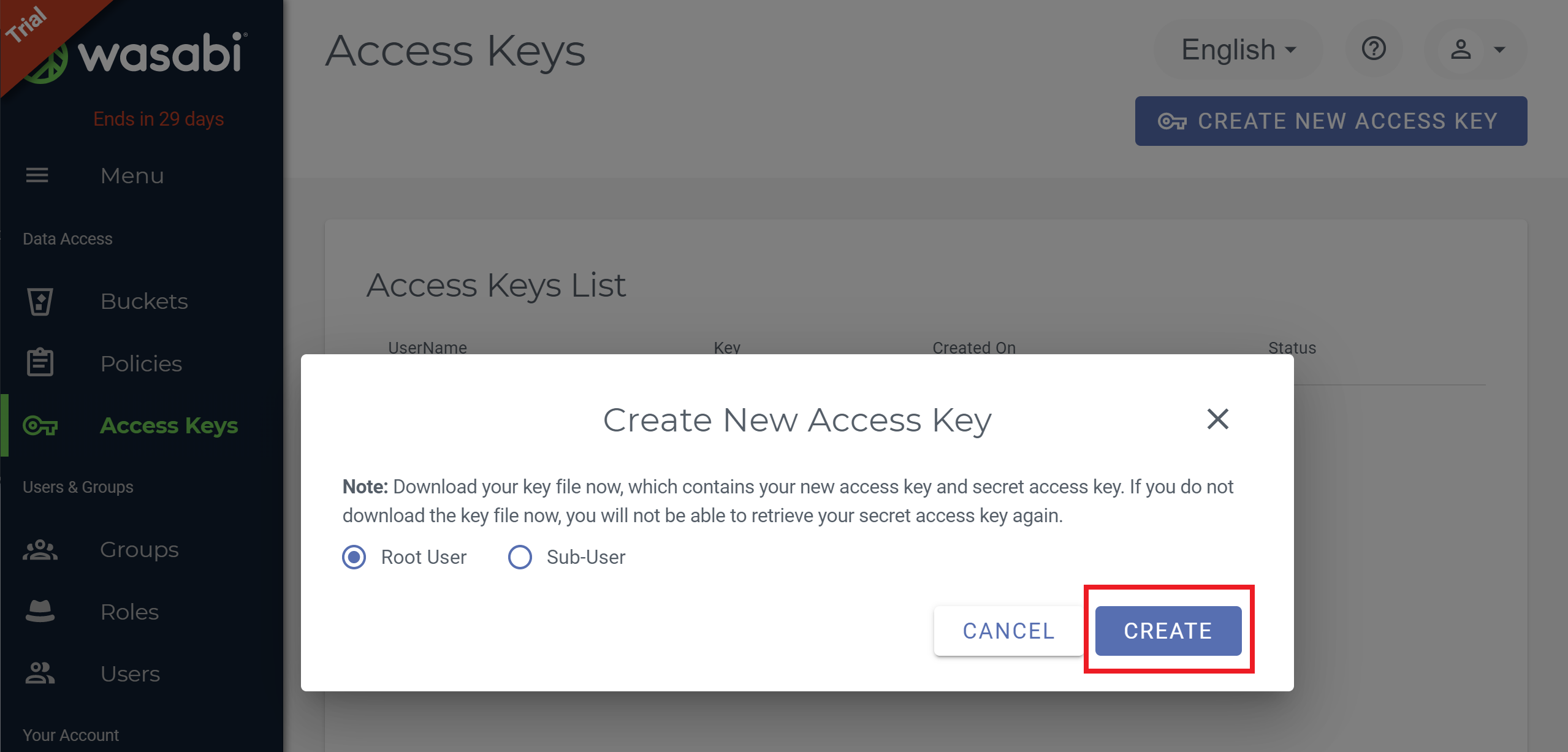This screenshot has height=752, width=1568.
Task: Go to Buckets menu item
Action: (144, 302)
